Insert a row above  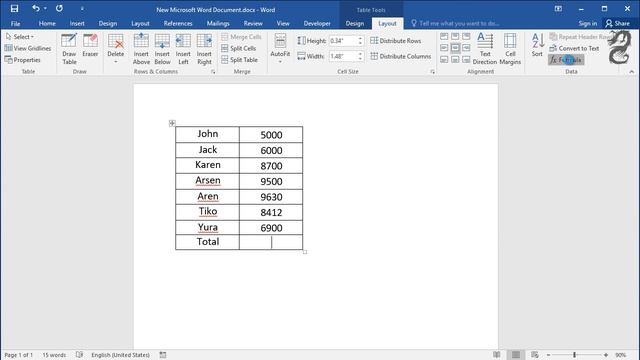point(141,49)
